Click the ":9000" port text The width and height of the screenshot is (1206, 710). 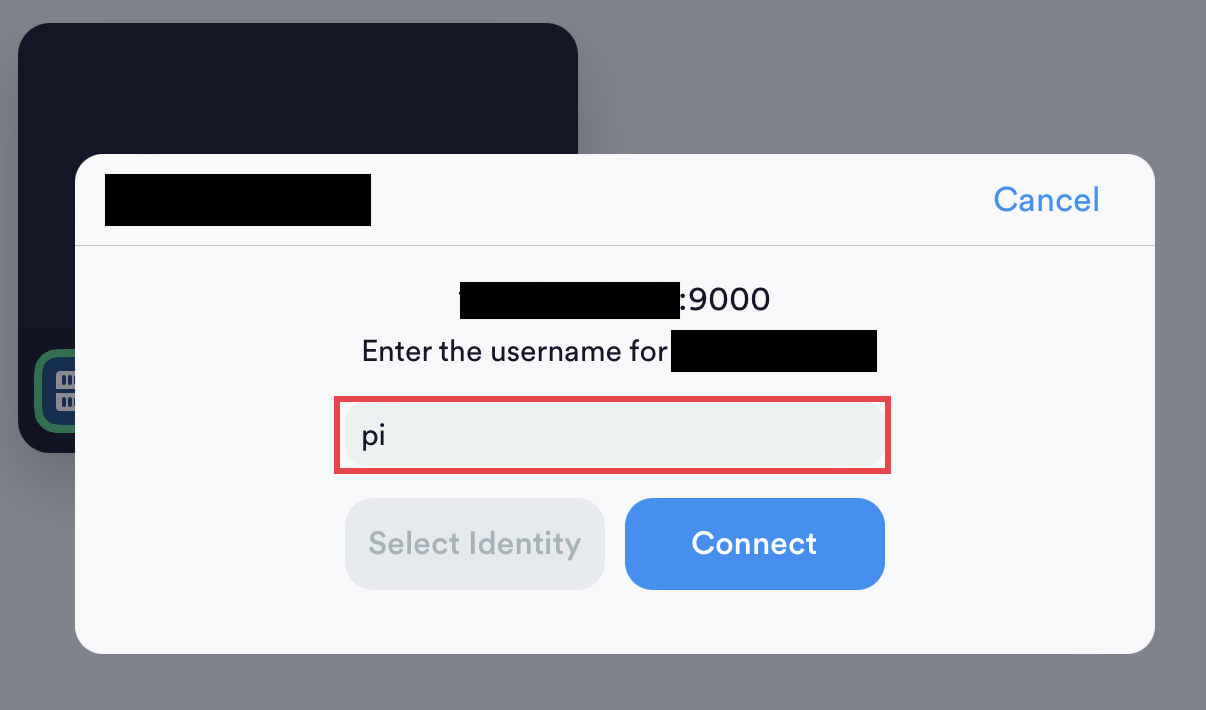725,299
